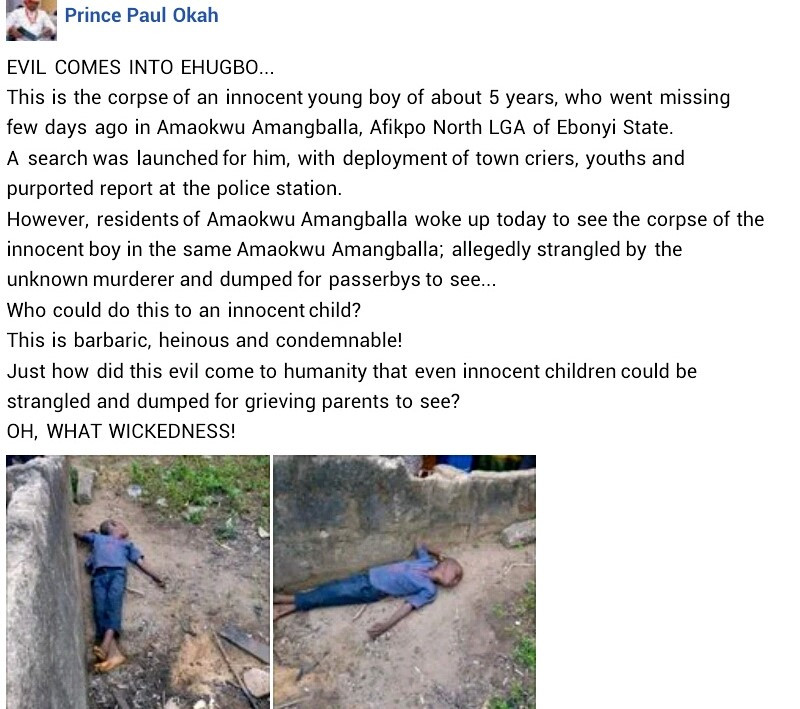This screenshot has width=800, height=709.
Task: Open the left attached photo
Action: click(138, 582)
